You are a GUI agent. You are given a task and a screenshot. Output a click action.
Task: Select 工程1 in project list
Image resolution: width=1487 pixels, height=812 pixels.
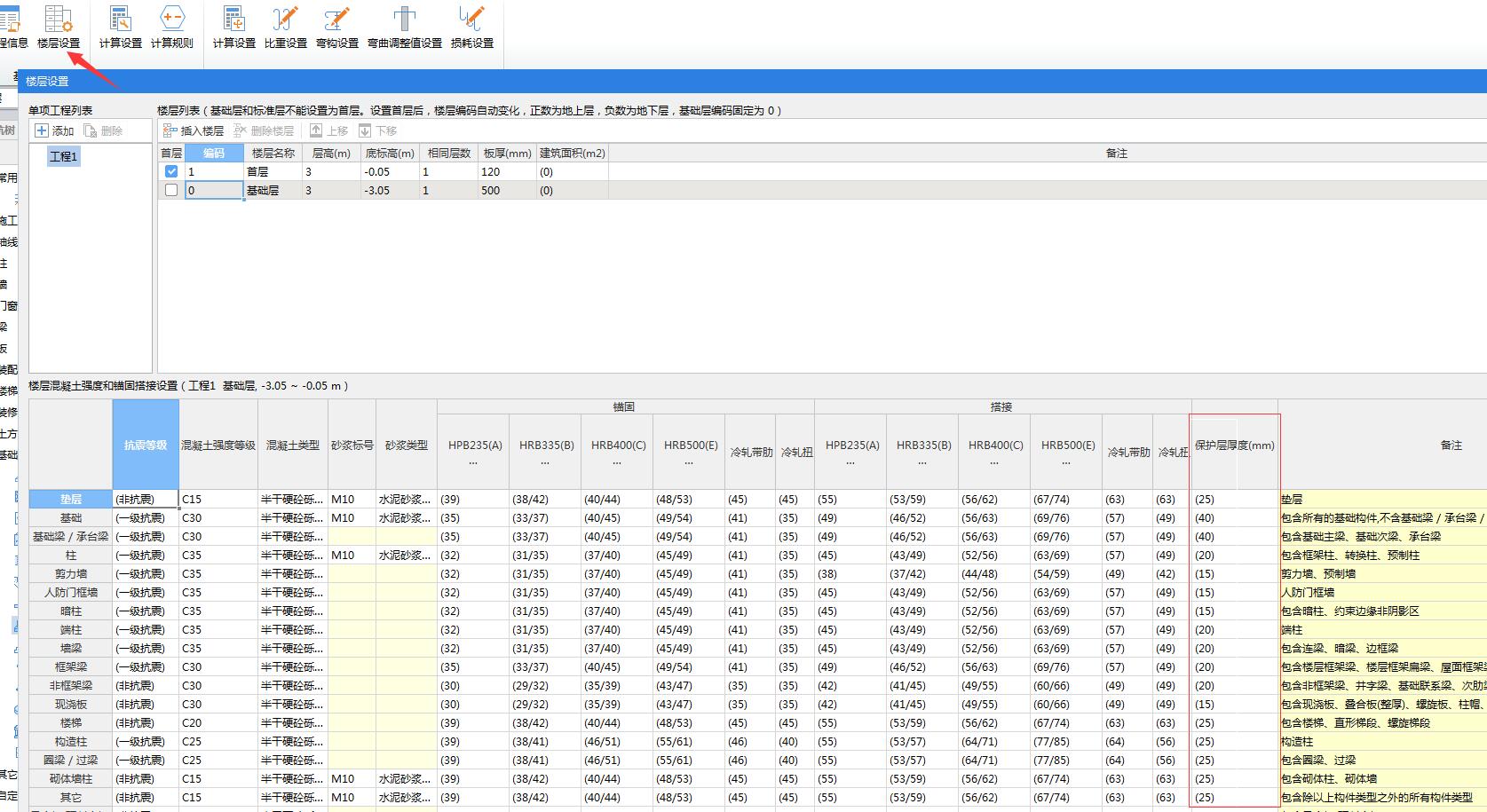64,156
